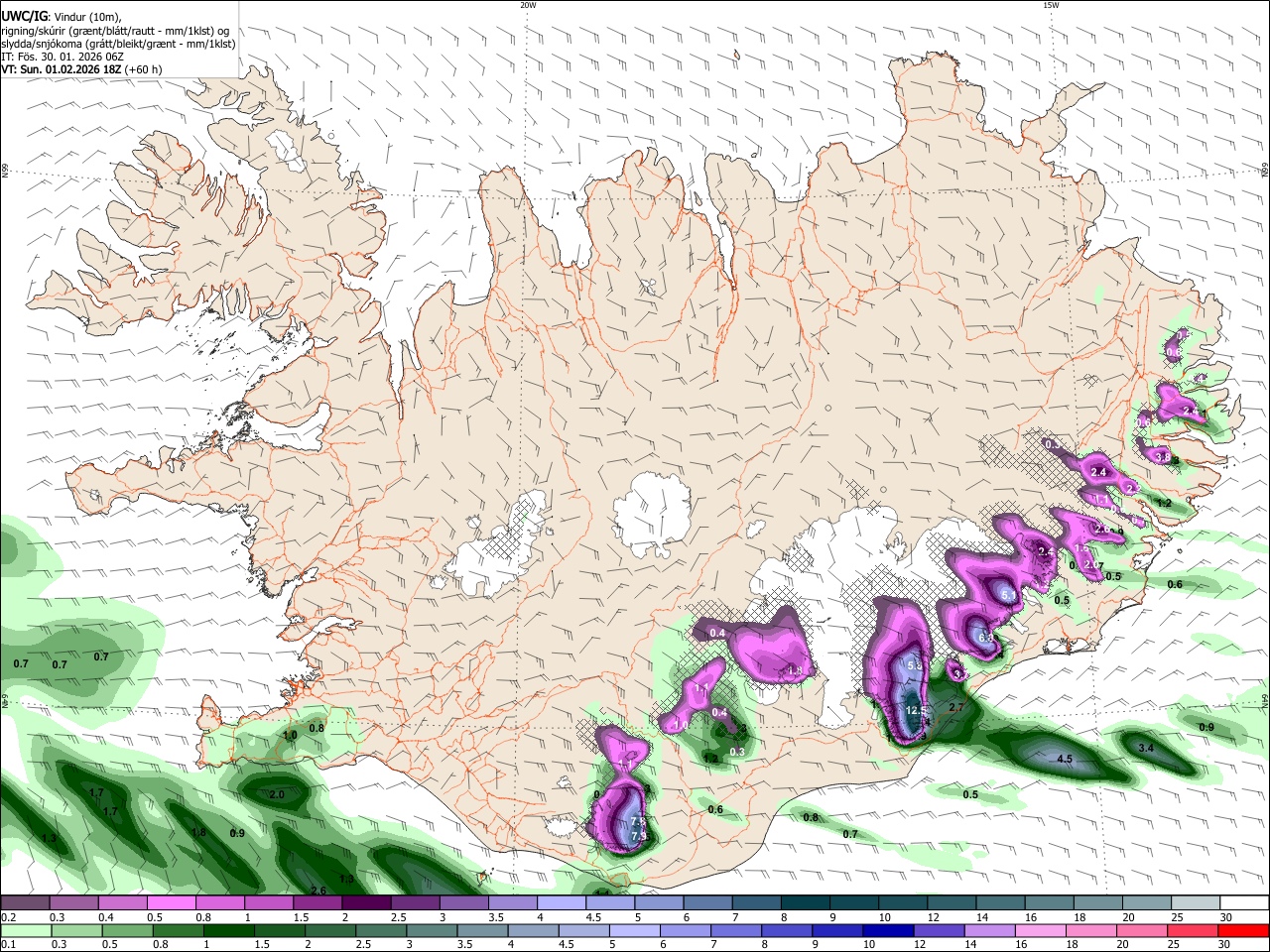The image size is (1270, 952).
Task: Select lower-scale light green swatch between 0.1 and 0.3
Action: [26, 930]
